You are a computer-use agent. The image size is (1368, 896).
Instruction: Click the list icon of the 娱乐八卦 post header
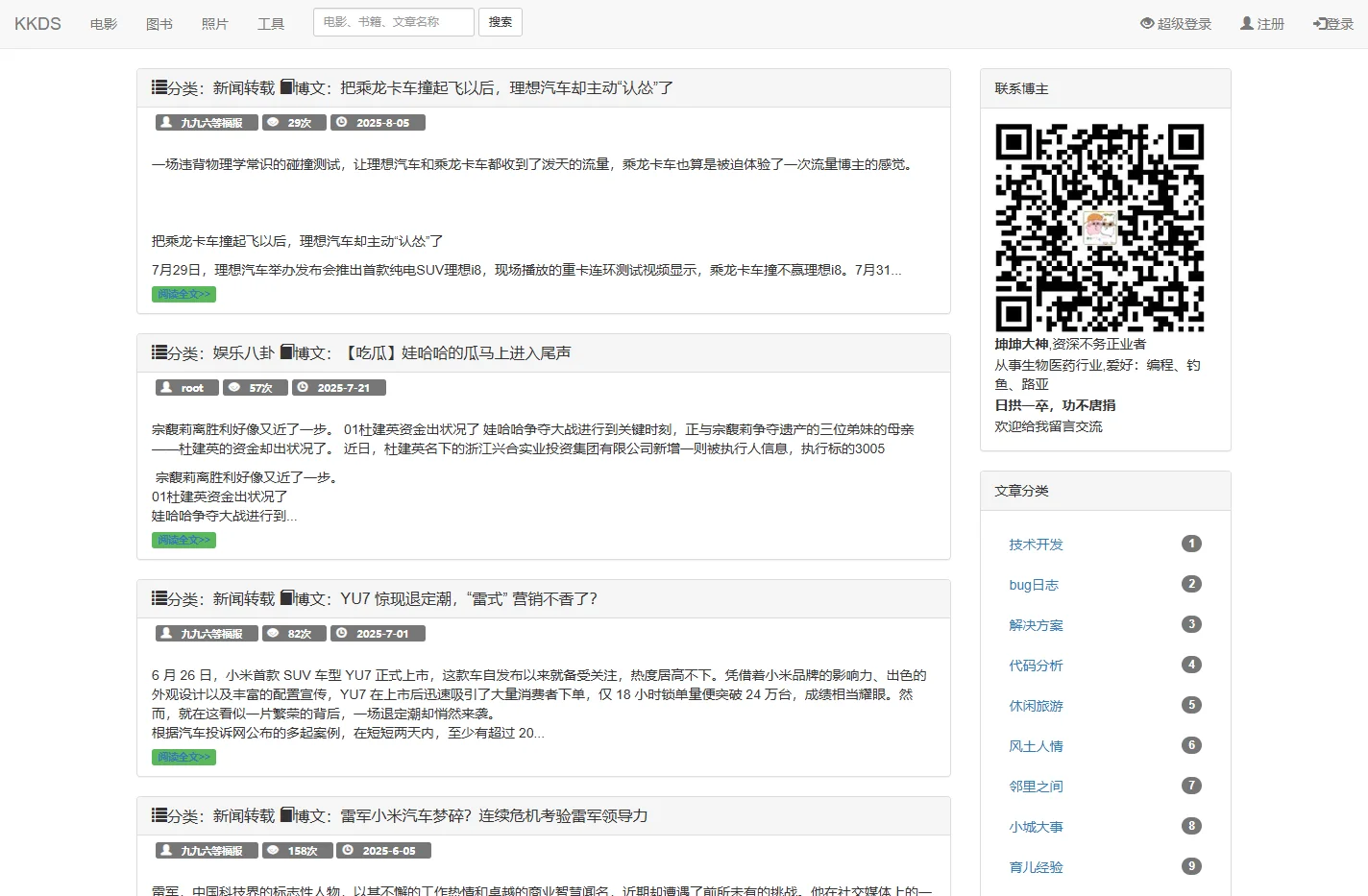point(159,352)
